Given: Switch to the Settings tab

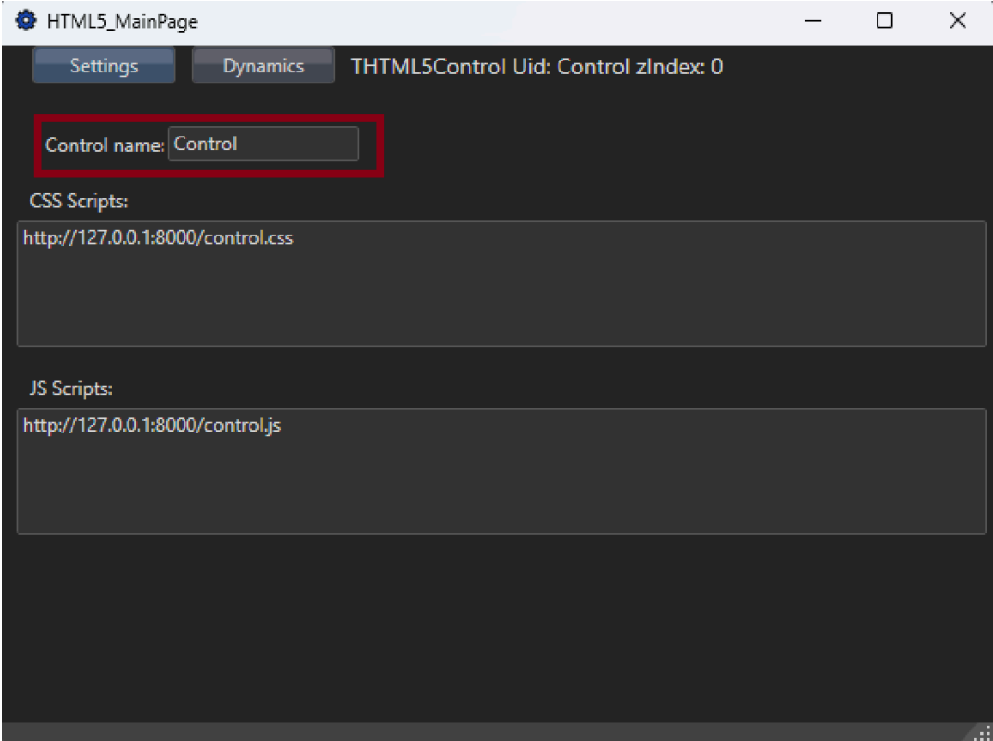Looking at the screenshot, I should point(104,67).
